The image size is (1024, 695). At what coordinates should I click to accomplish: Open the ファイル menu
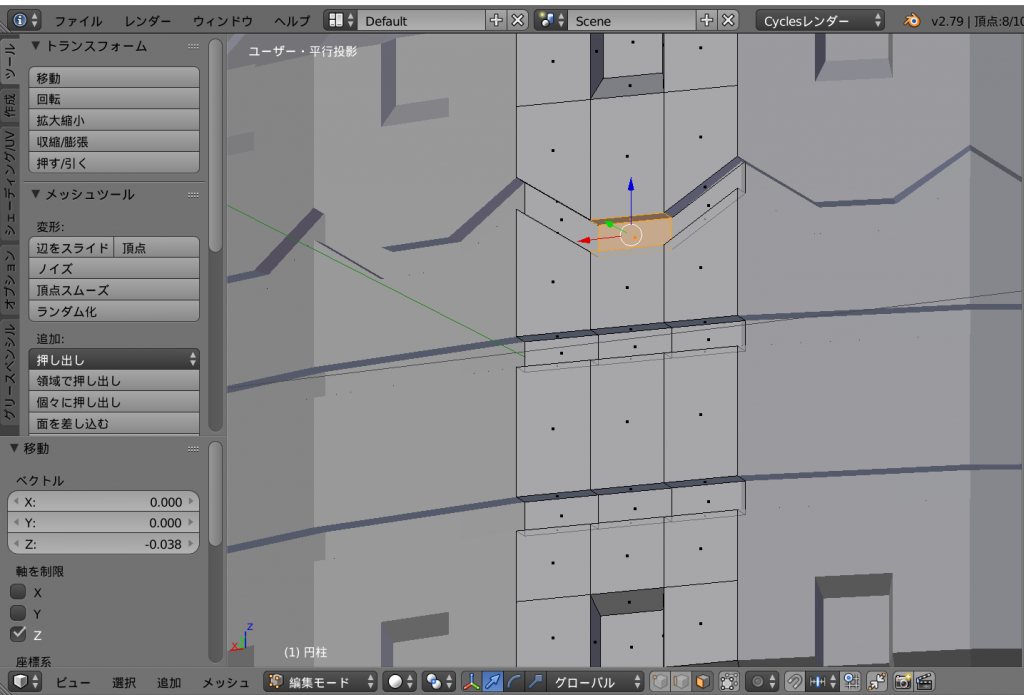pos(78,20)
